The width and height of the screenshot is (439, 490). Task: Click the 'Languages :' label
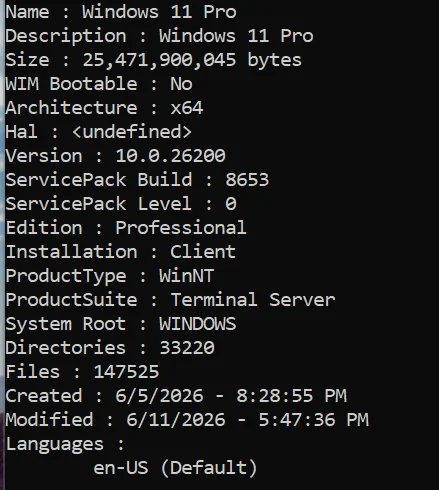[x=65, y=445]
